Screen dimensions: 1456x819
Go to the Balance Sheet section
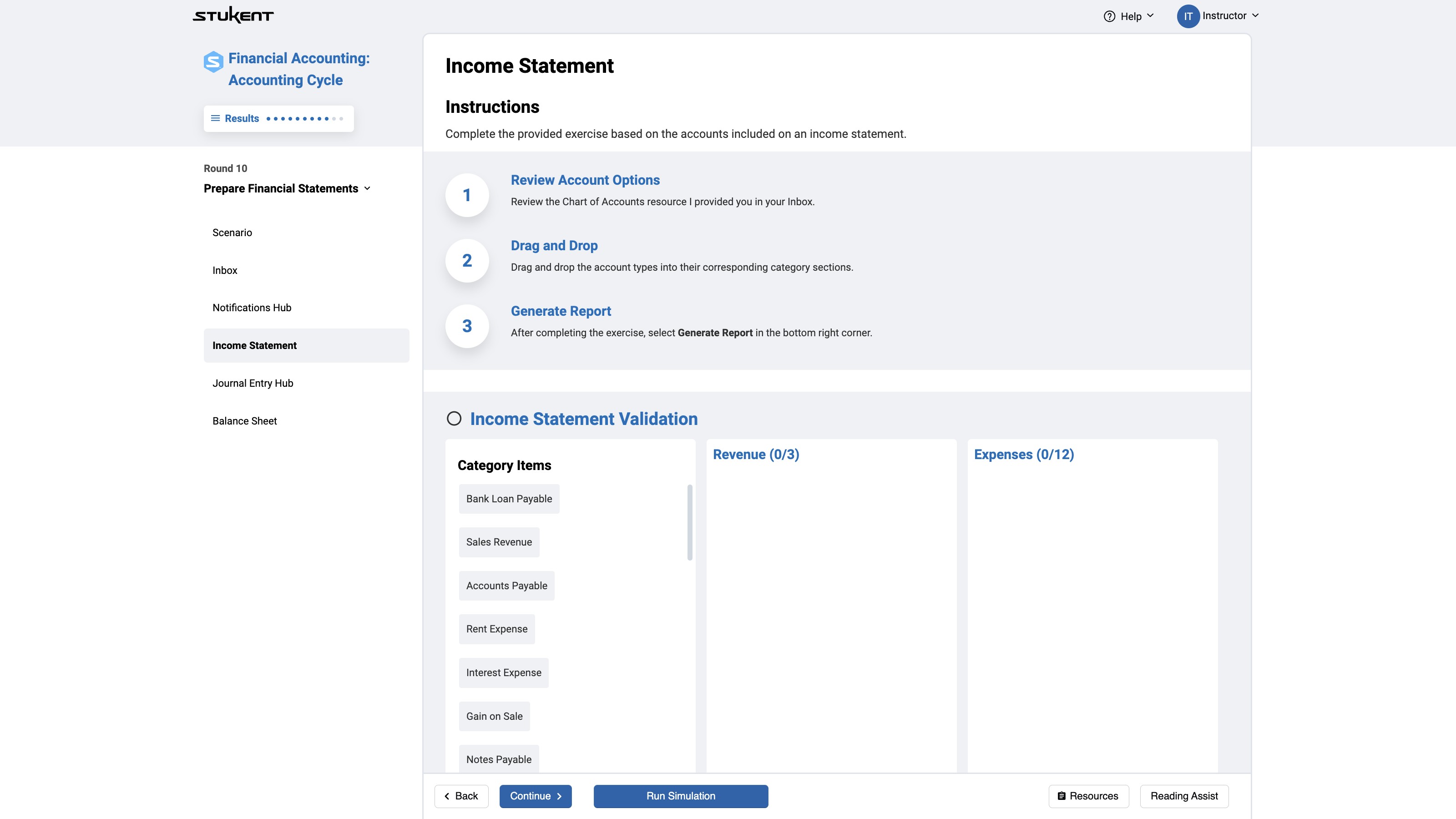point(244,420)
